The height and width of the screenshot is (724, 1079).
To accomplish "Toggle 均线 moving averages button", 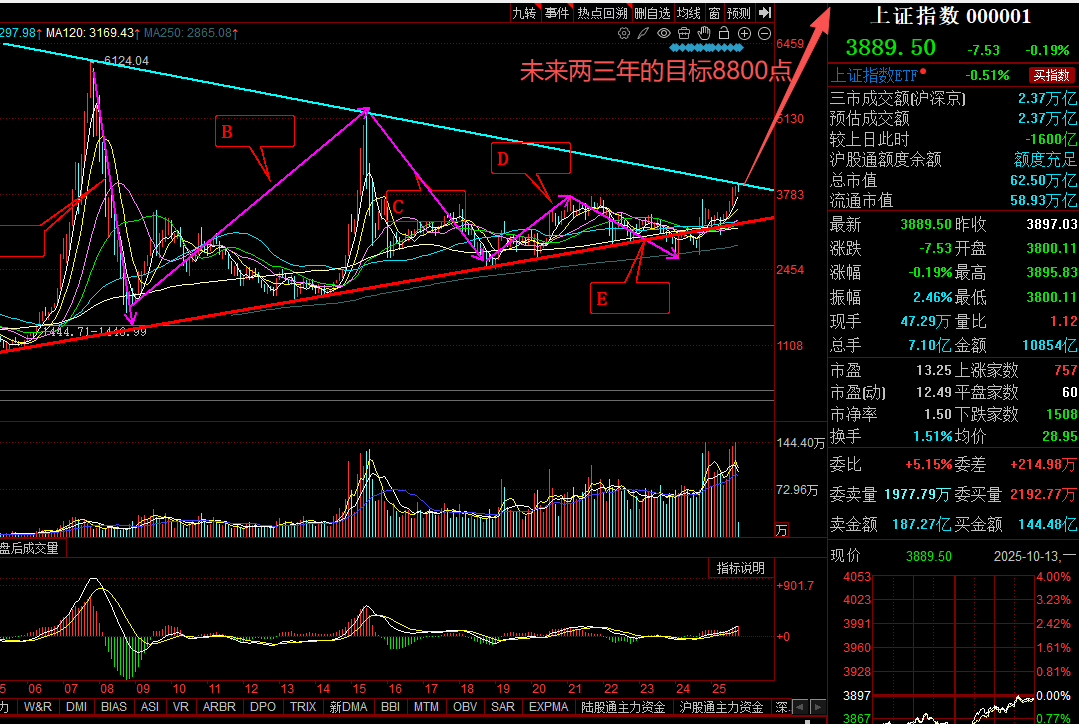I will (x=689, y=12).
